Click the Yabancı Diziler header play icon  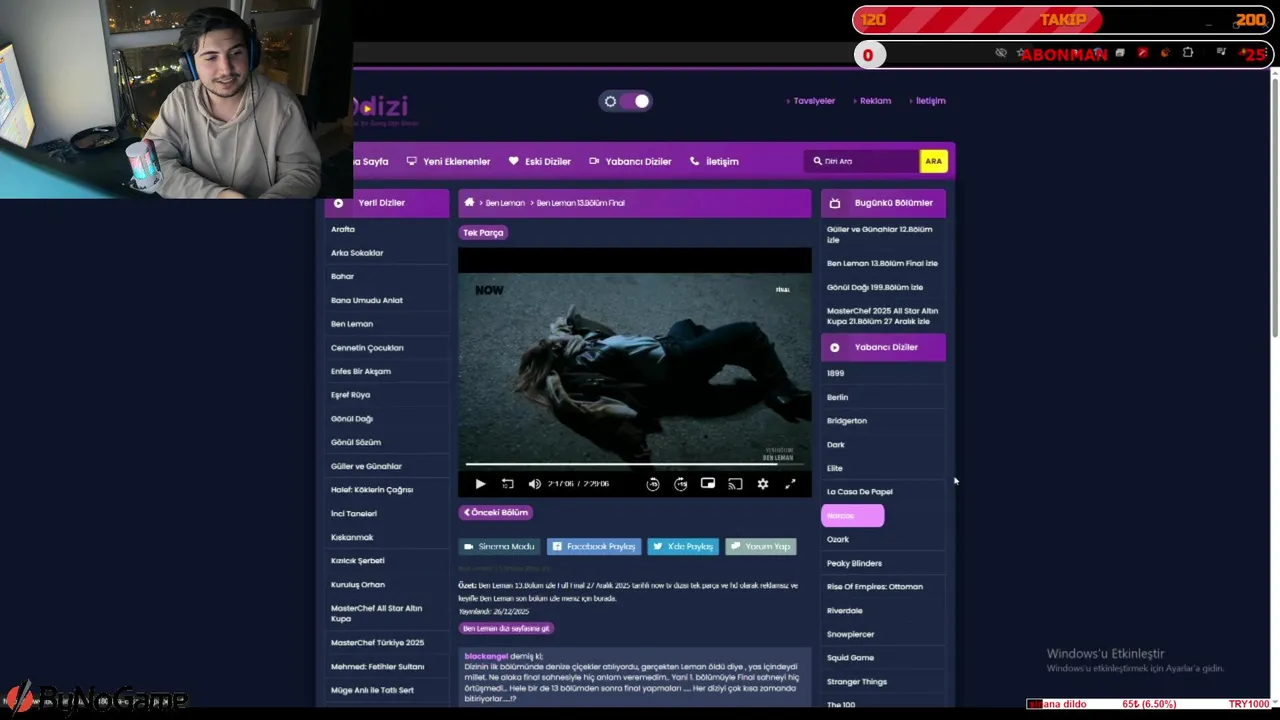835,347
